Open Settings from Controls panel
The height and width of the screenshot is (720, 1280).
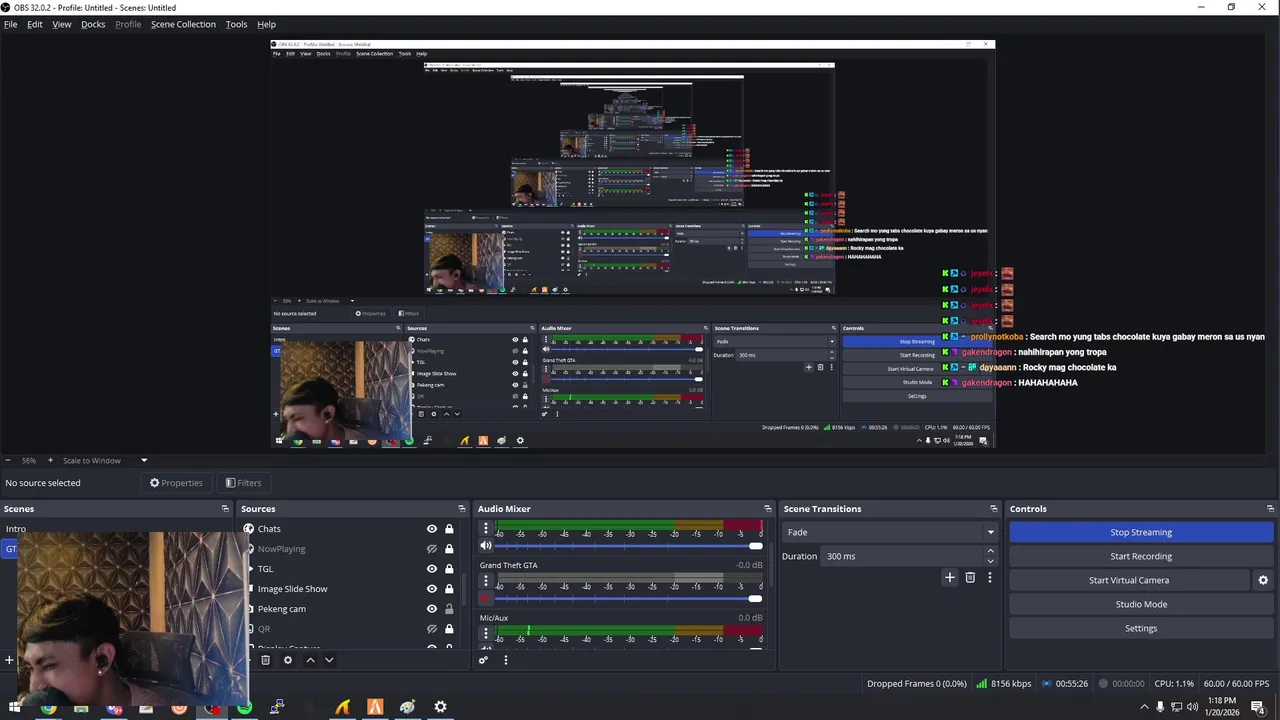pos(1141,628)
